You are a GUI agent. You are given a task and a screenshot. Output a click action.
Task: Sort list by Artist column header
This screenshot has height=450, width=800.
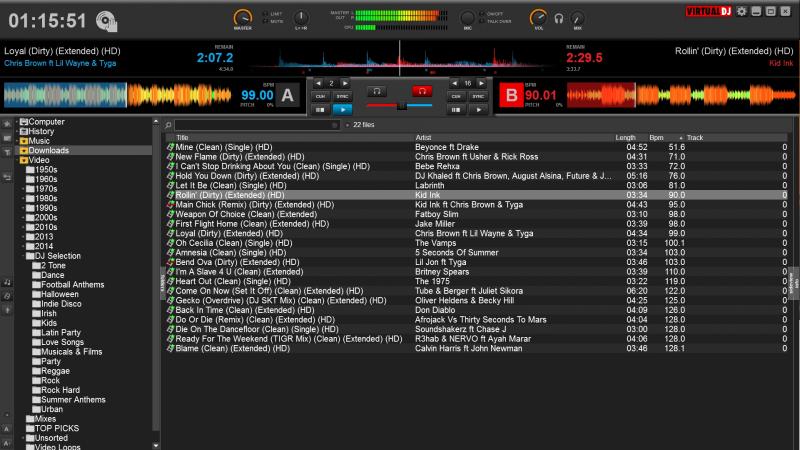(423, 138)
